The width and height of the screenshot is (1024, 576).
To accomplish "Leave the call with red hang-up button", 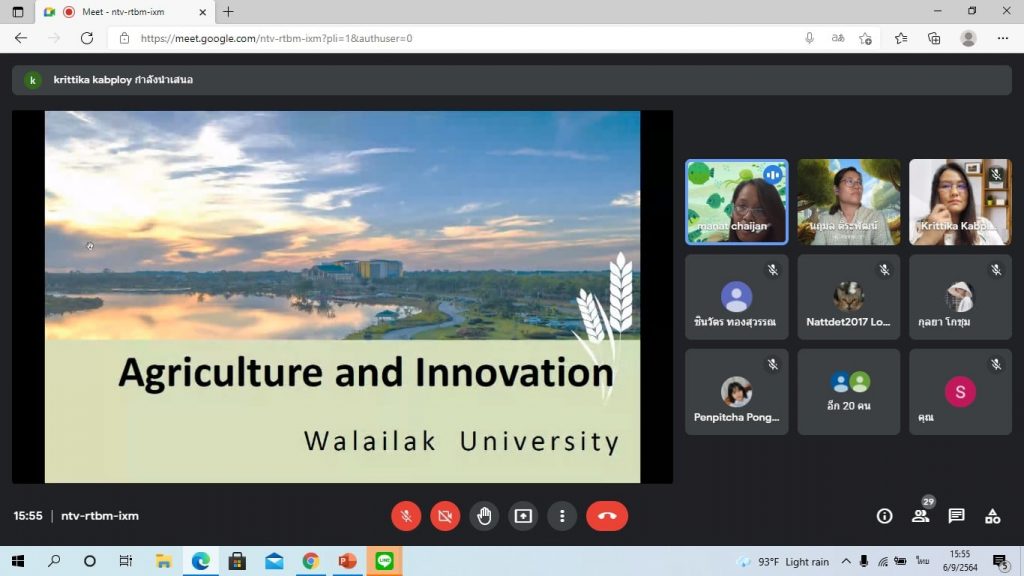I will tap(606, 516).
